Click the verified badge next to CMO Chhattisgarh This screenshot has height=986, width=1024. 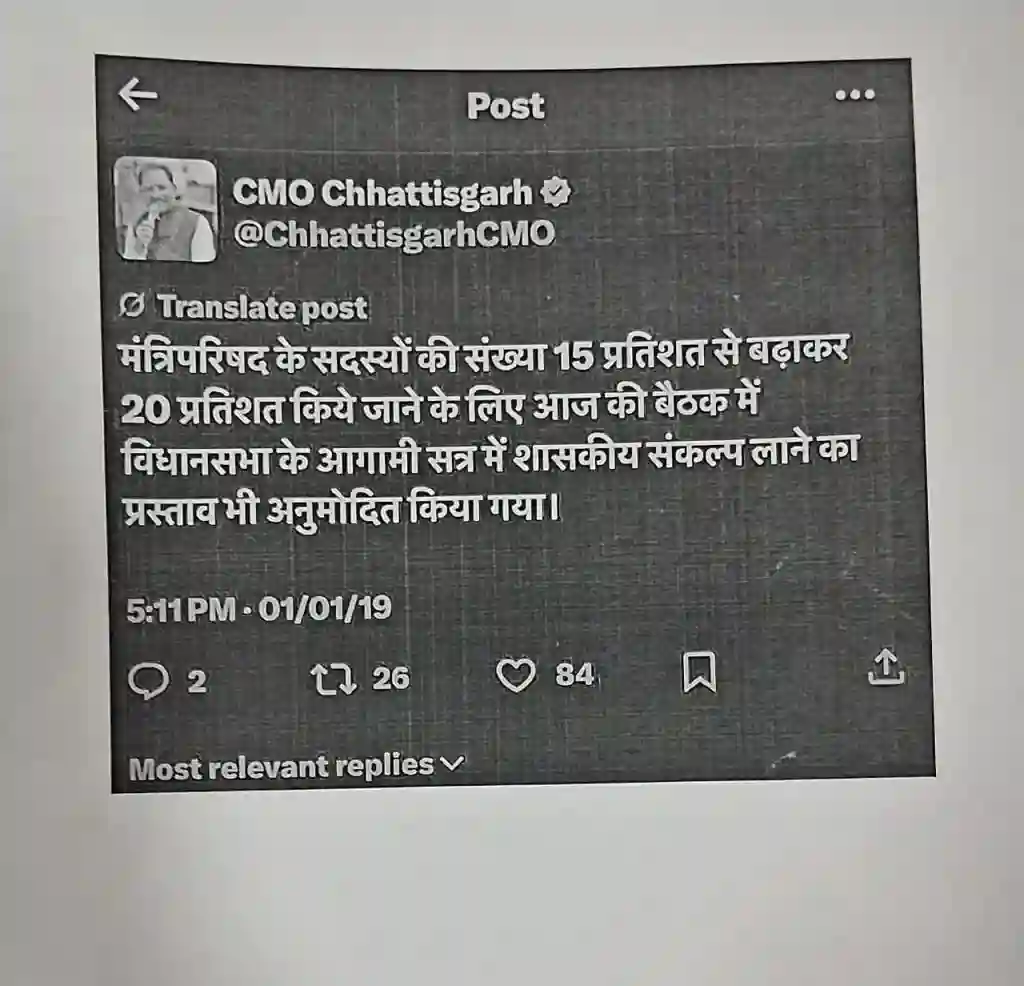pos(556,192)
